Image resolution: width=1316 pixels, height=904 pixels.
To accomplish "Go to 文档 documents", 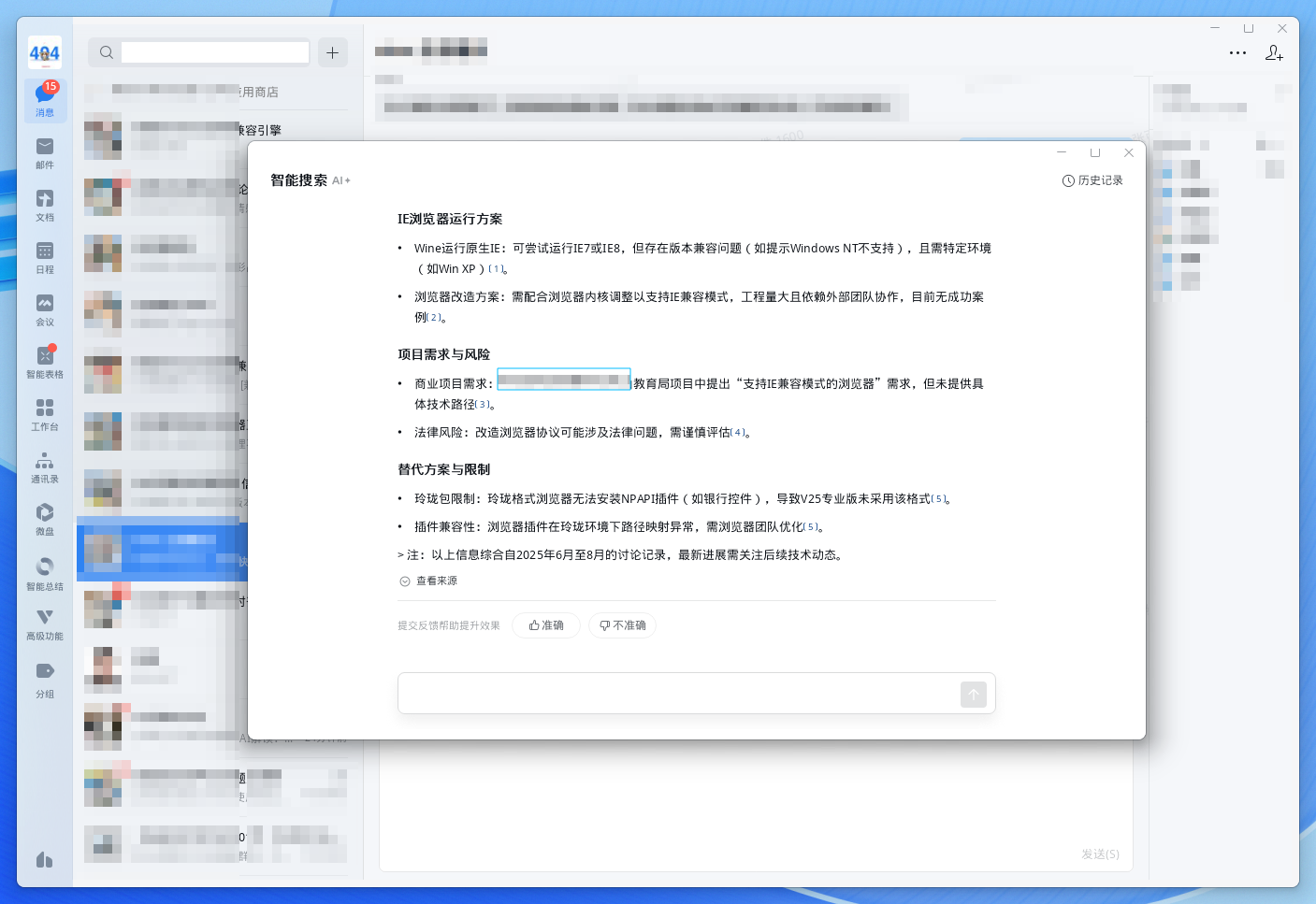I will tap(45, 205).
